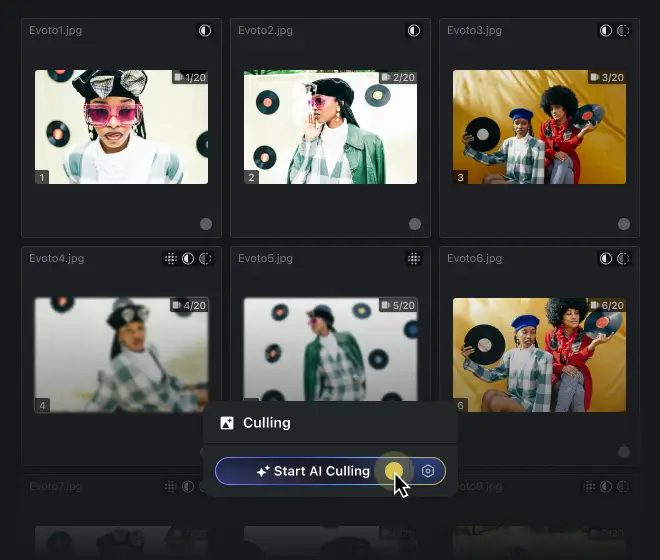Click the blur grid icon on Evoto5.jpg
This screenshot has width=660, height=560.
414,259
